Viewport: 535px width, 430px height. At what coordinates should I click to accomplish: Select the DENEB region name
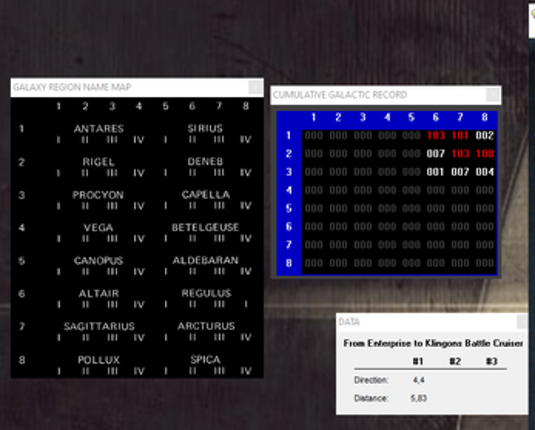205,161
